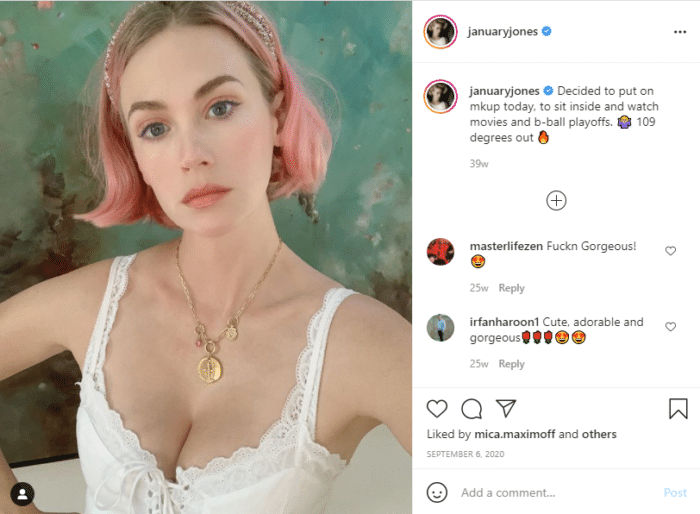This screenshot has height=514, width=700.
Task: Like the post with the heart icon
Action: (x=437, y=409)
